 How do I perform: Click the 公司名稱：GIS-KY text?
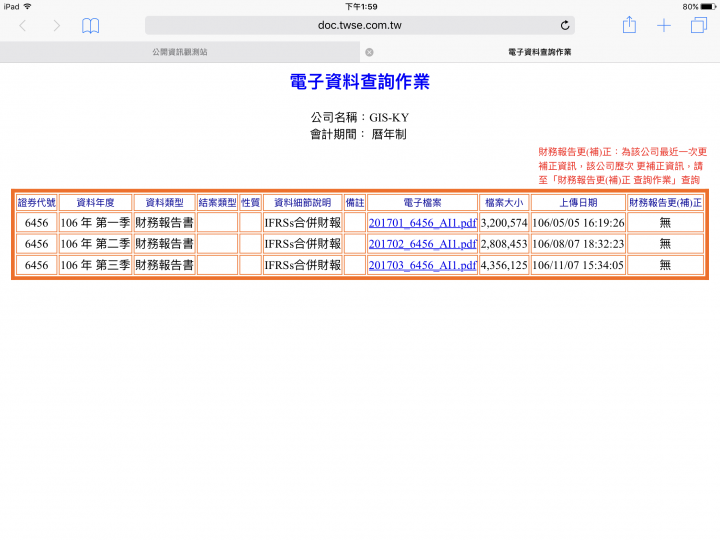pos(360,118)
